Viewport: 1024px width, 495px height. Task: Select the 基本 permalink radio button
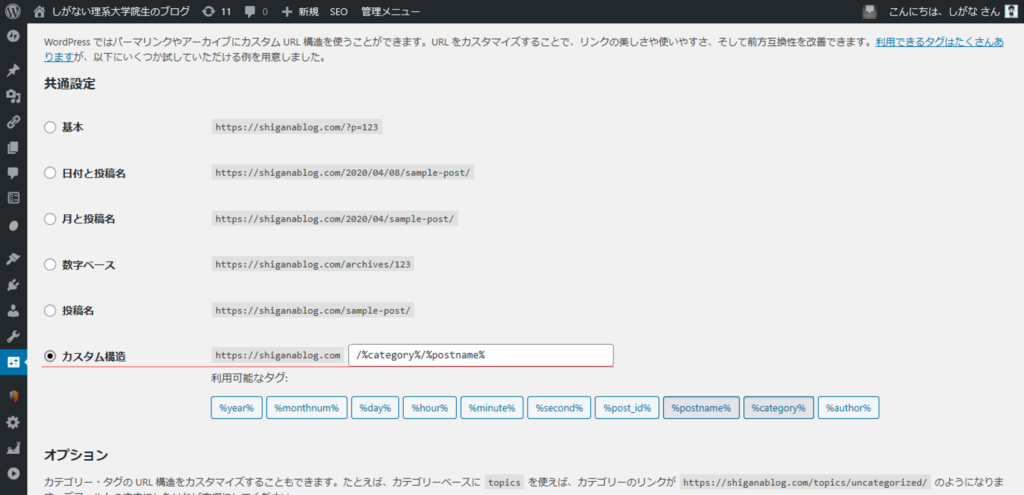point(50,128)
